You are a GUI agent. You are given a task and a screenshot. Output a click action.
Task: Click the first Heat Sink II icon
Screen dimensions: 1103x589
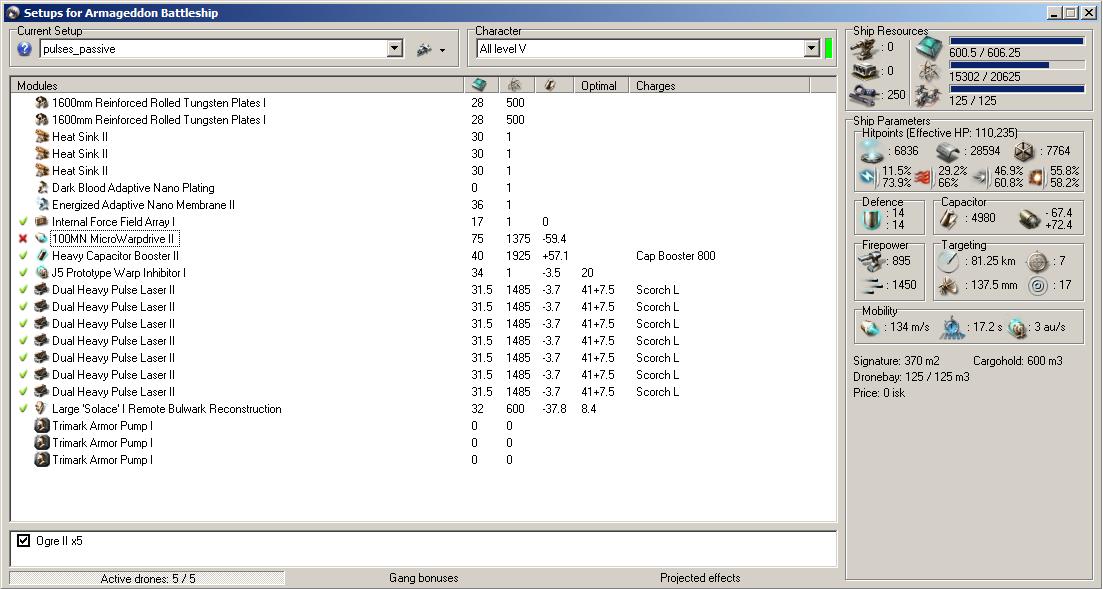click(42, 137)
